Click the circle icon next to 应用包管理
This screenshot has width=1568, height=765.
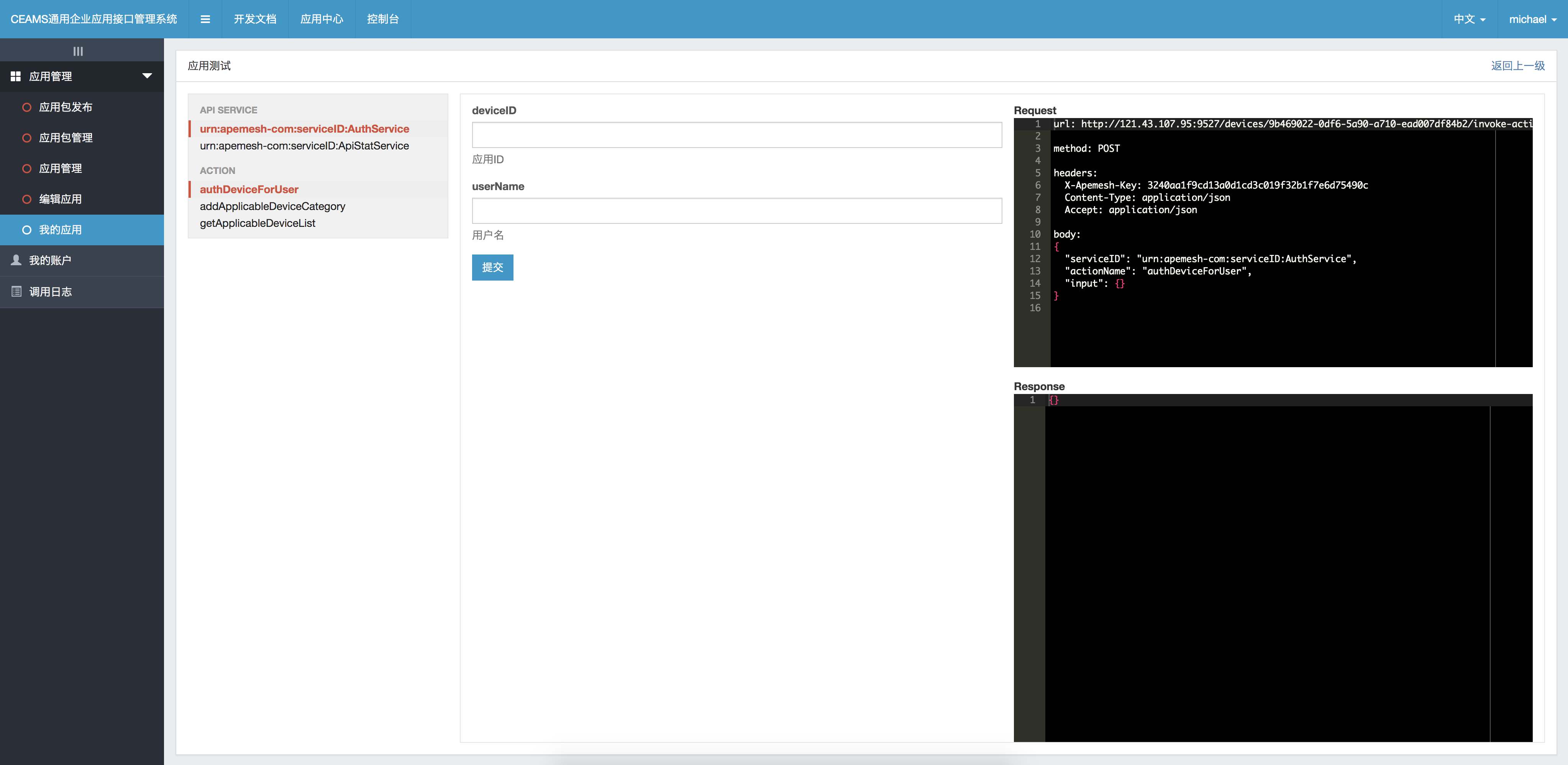[27, 138]
